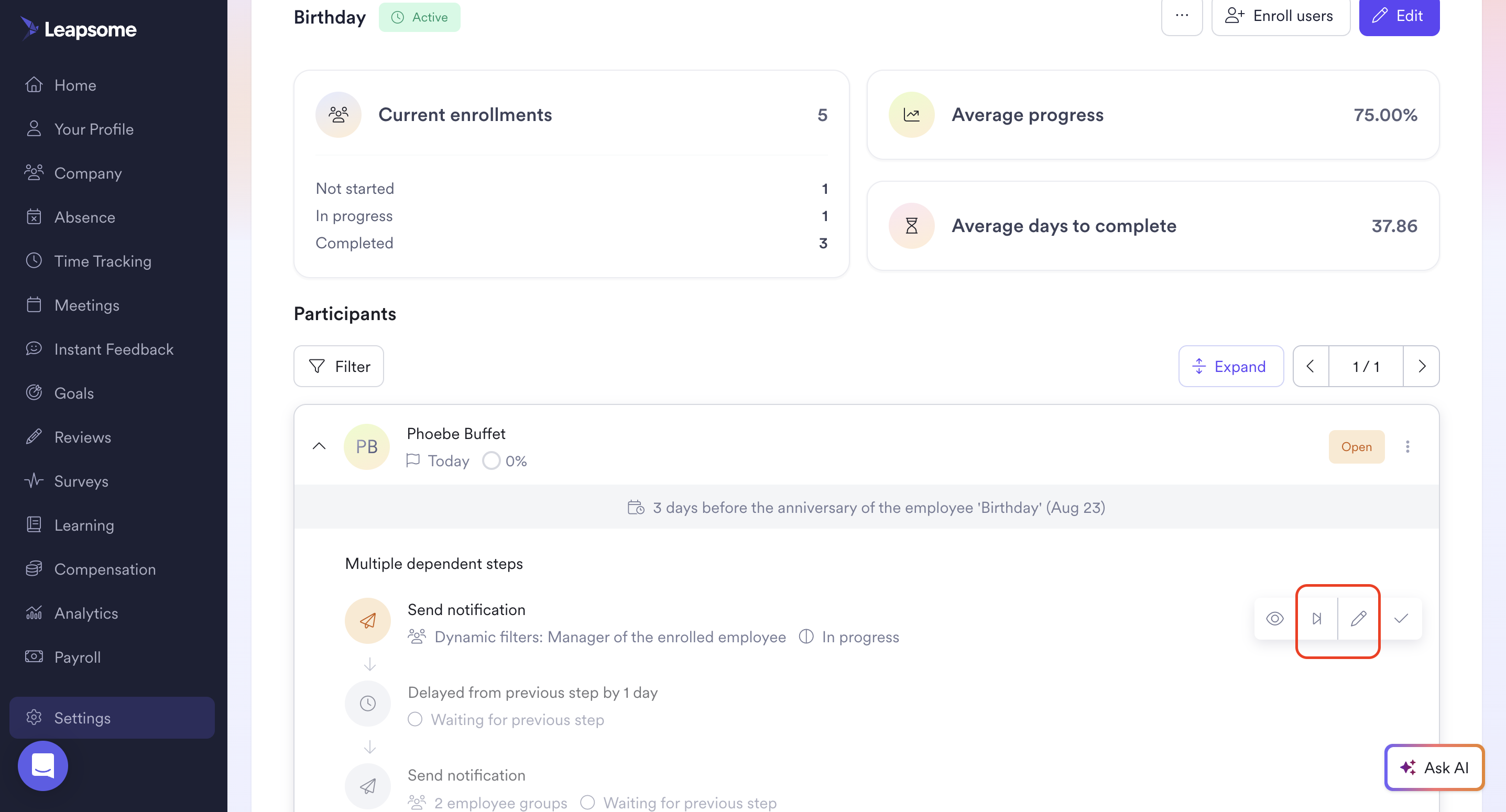
Task: Open the Intercom chat bubble
Action: (x=42, y=765)
